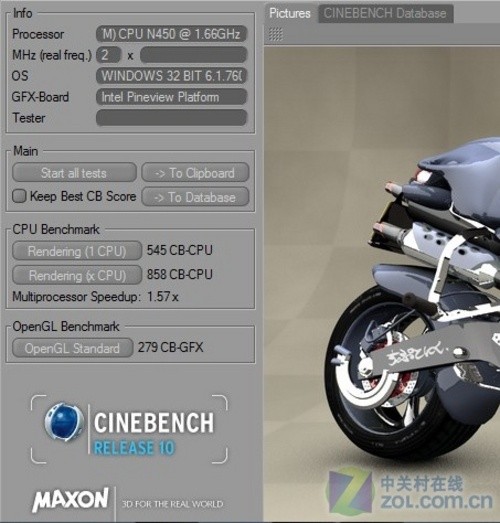Image resolution: width=500 pixels, height=523 pixels.
Task: Click the CINEBENCH RELEASE 10 title text
Action: (153, 433)
